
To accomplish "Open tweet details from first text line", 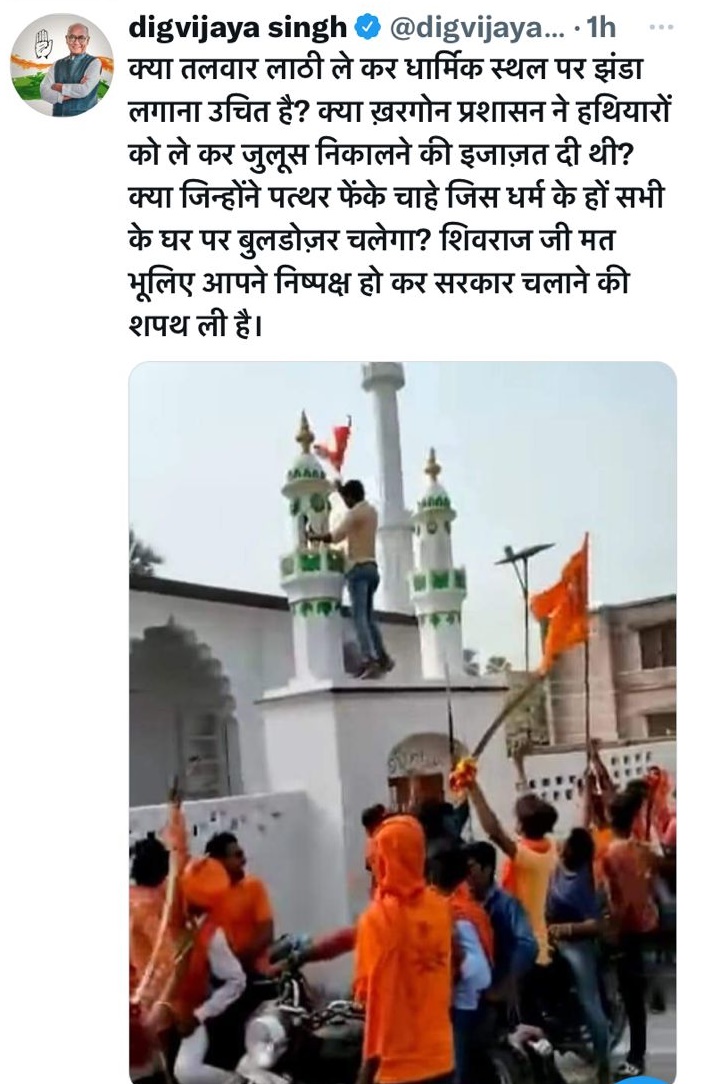I will tap(387, 69).
